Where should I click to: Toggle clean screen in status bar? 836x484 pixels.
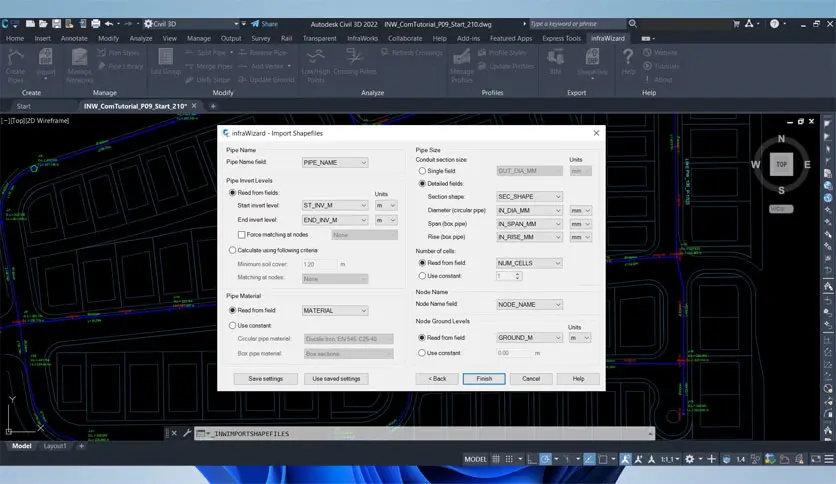coord(816,459)
